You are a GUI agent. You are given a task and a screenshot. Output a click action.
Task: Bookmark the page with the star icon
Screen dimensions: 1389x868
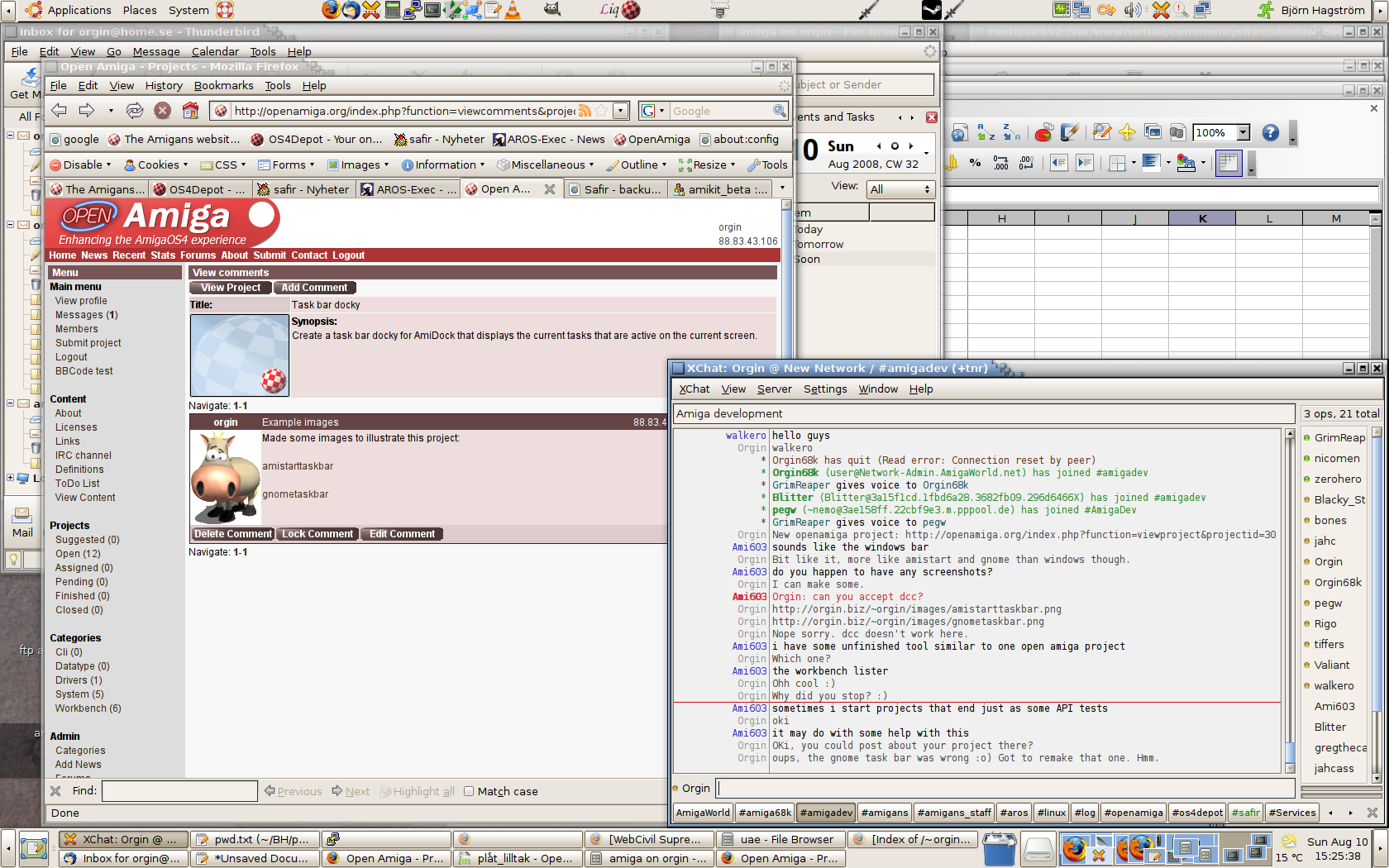point(601,111)
